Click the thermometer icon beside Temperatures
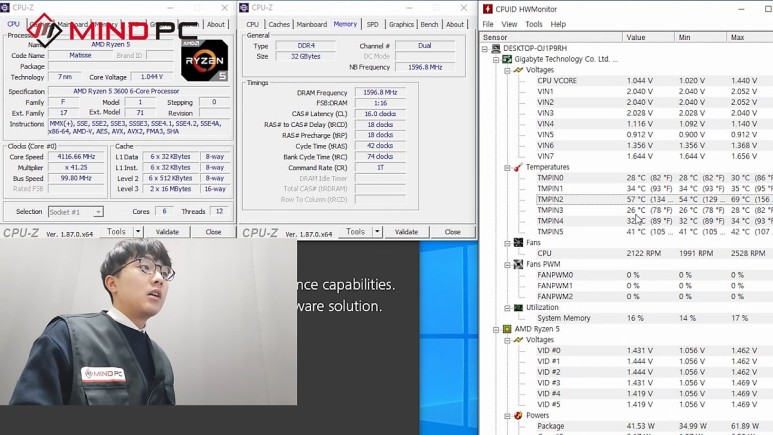The width and height of the screenshot is (773, 435). coord(518,167)
